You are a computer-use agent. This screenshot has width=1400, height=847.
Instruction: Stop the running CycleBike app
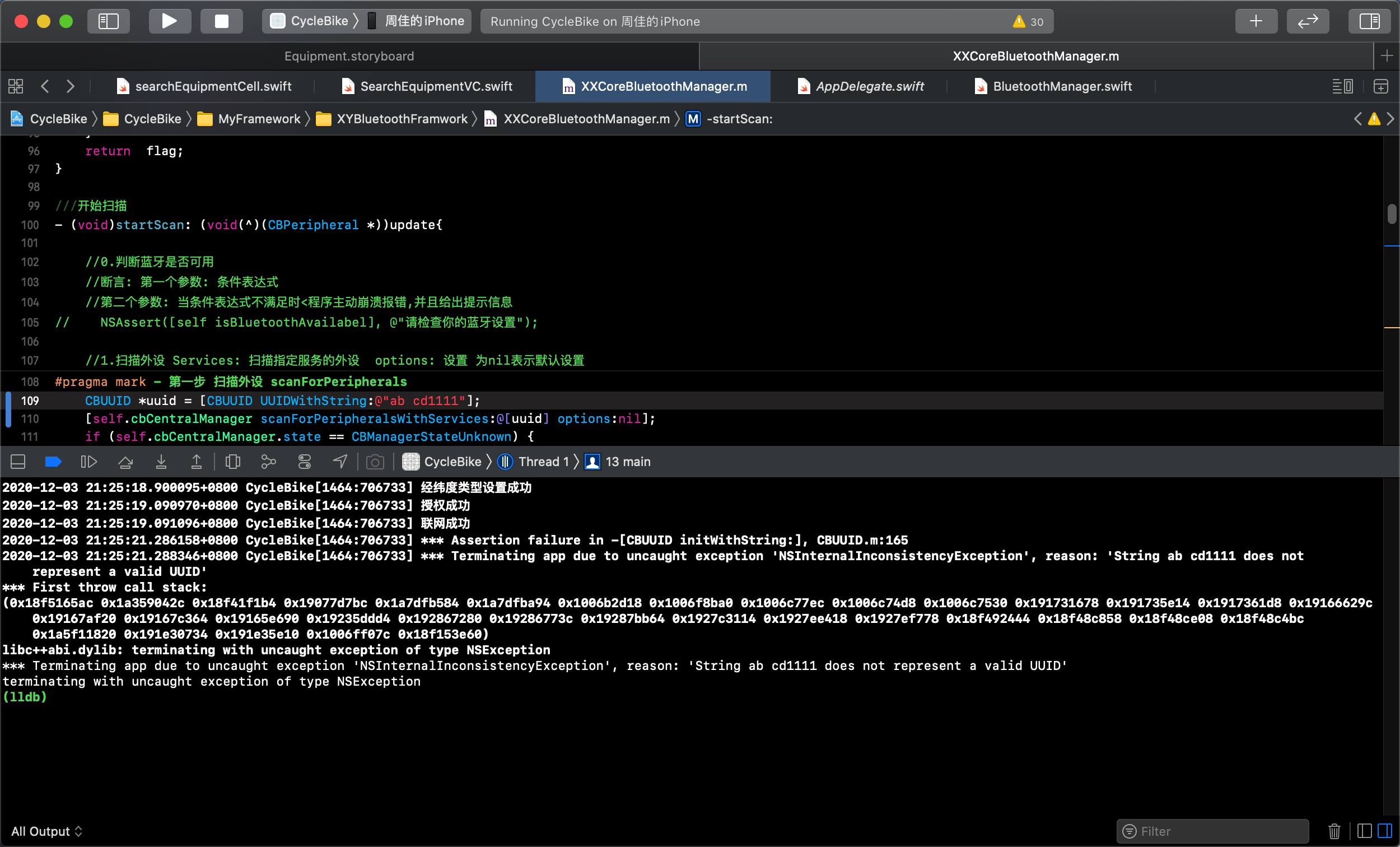pos(222,22)
